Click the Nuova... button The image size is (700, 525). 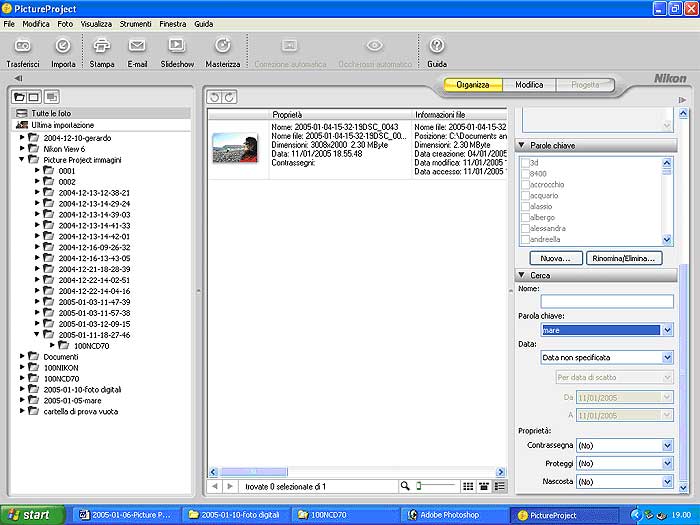coord(556,258)
